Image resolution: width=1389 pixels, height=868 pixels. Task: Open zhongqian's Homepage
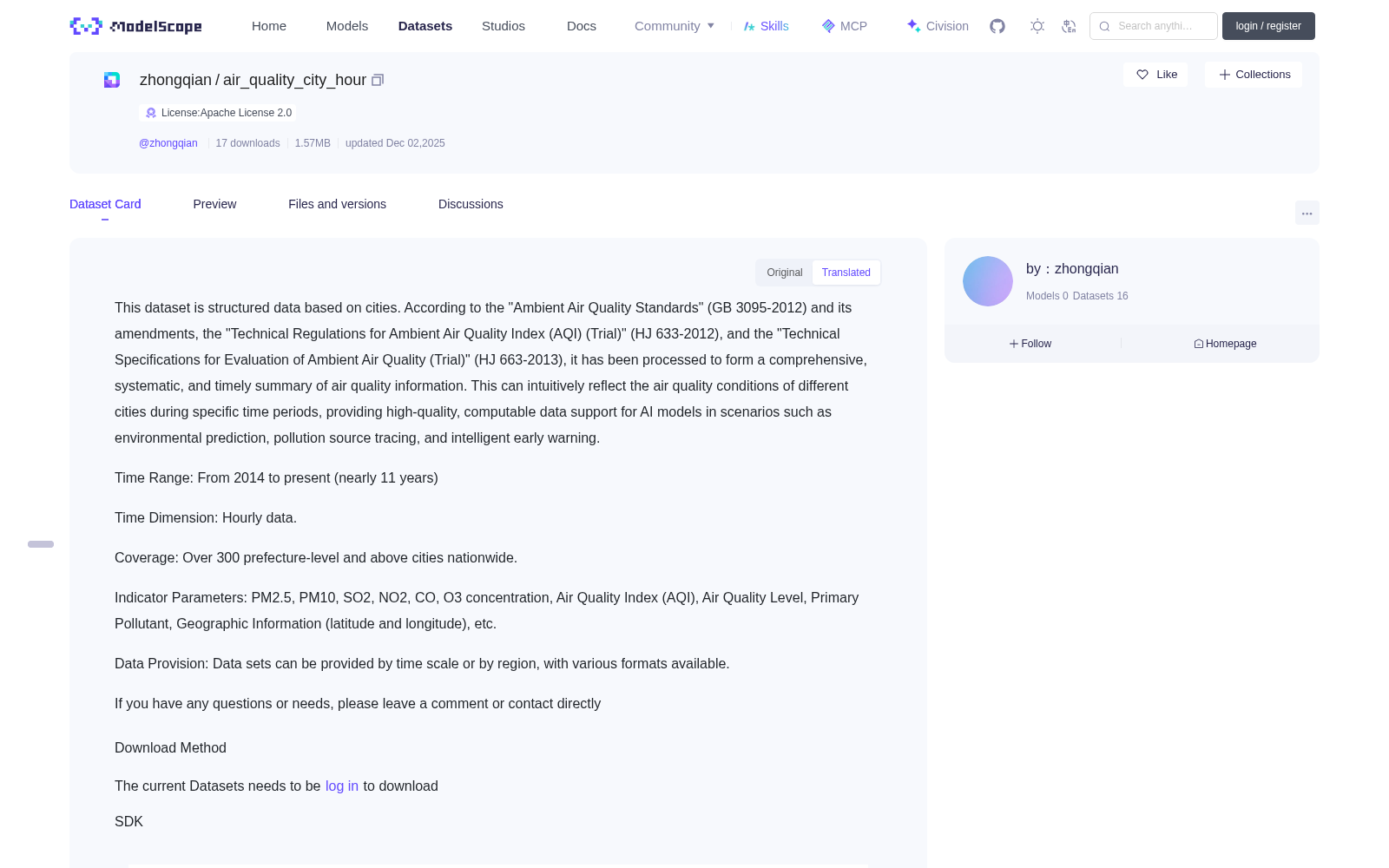tap(1225, 344)
